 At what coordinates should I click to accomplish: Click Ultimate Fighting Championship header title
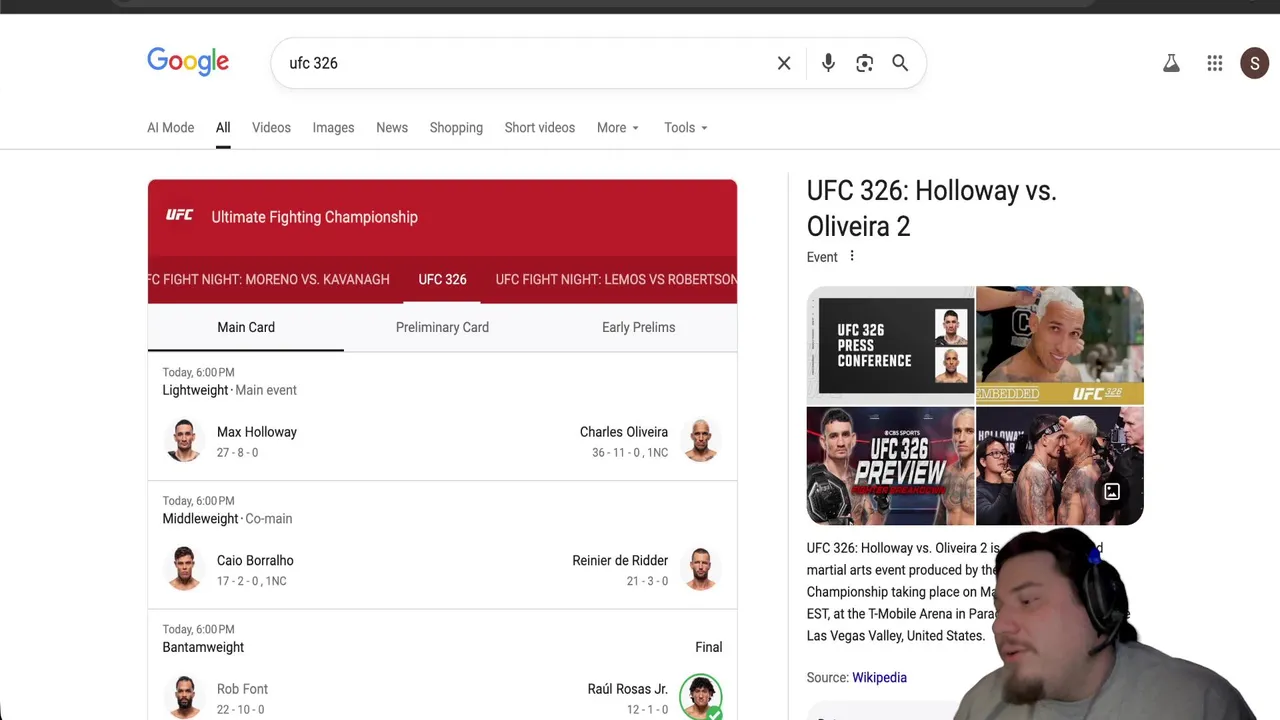[x=315, y=217]
